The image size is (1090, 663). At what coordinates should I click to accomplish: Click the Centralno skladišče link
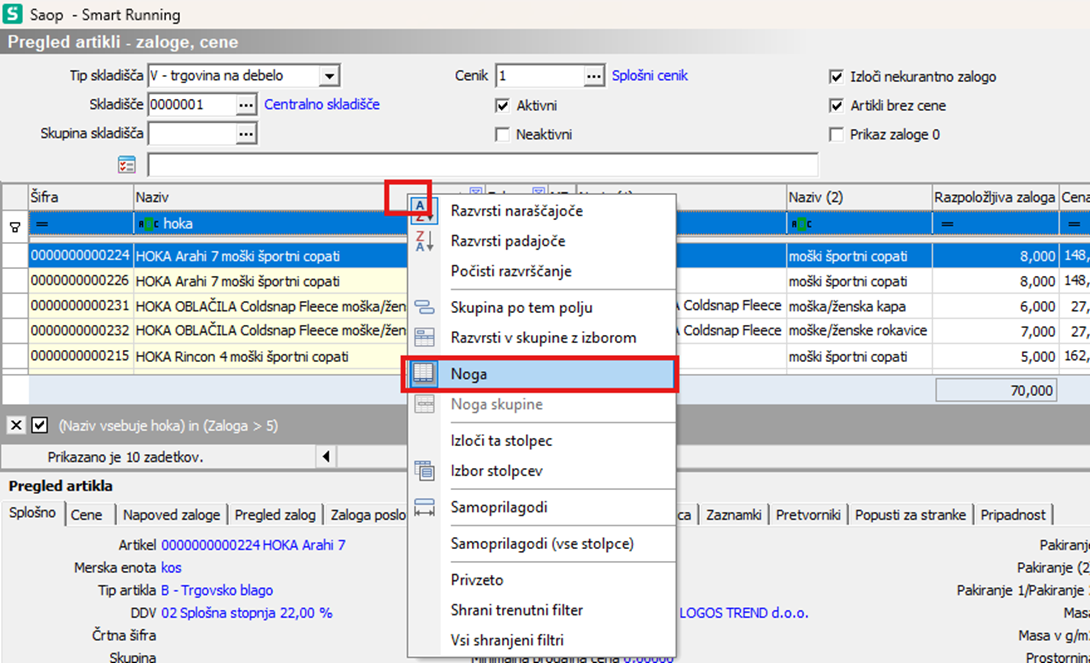click(x=322, y=104)
